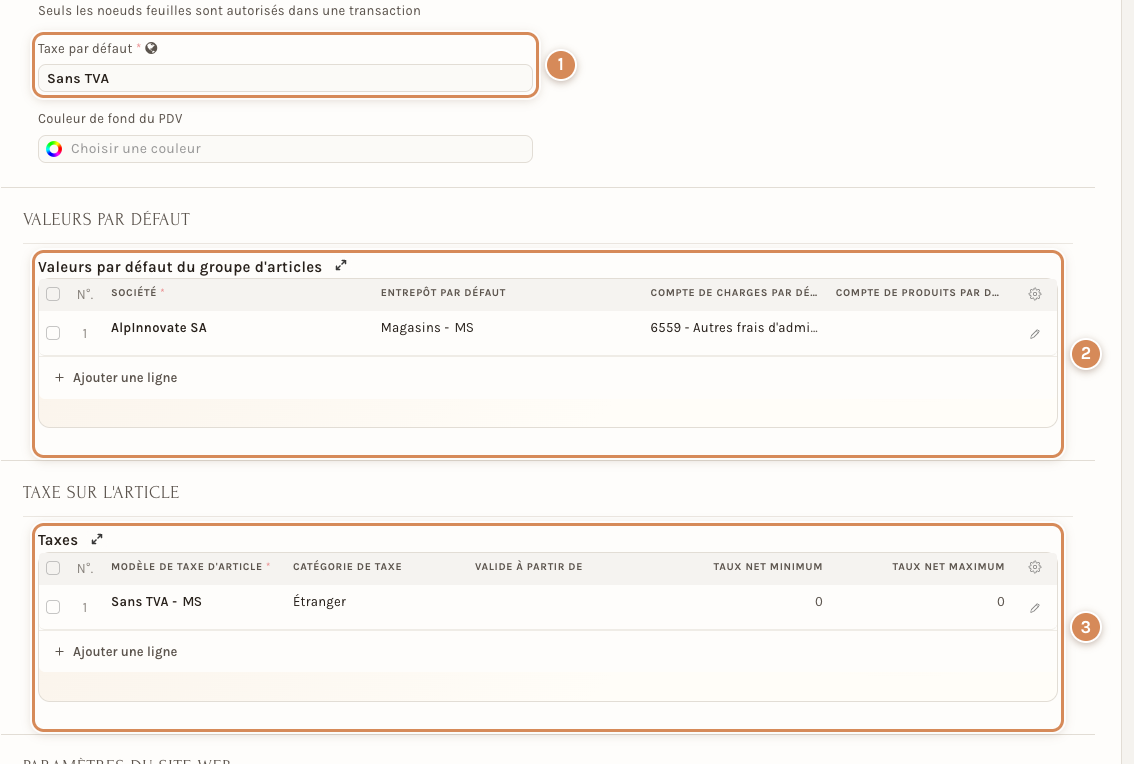Open column settings gear of the item group defaults table
The width and height of the screenshot is (1134, 764).
1035,294
